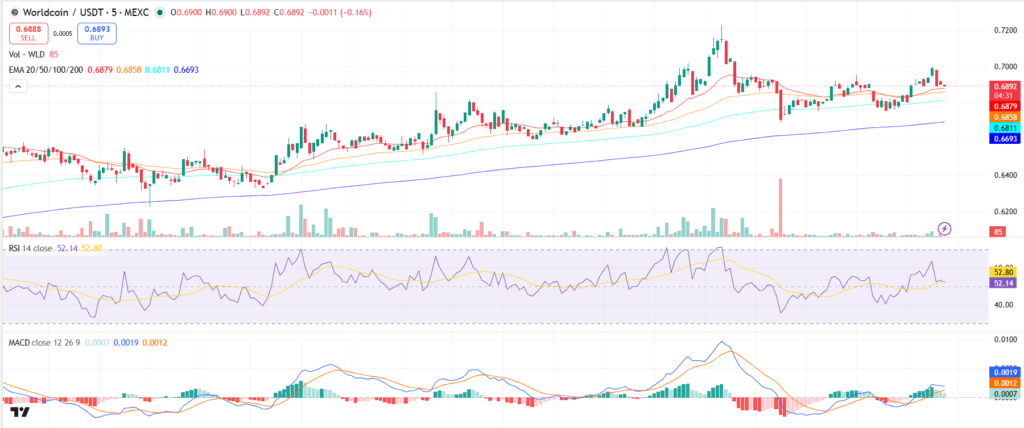
Task: Click the MACD histogram axis tag 0.0007
Action: 1005,393
